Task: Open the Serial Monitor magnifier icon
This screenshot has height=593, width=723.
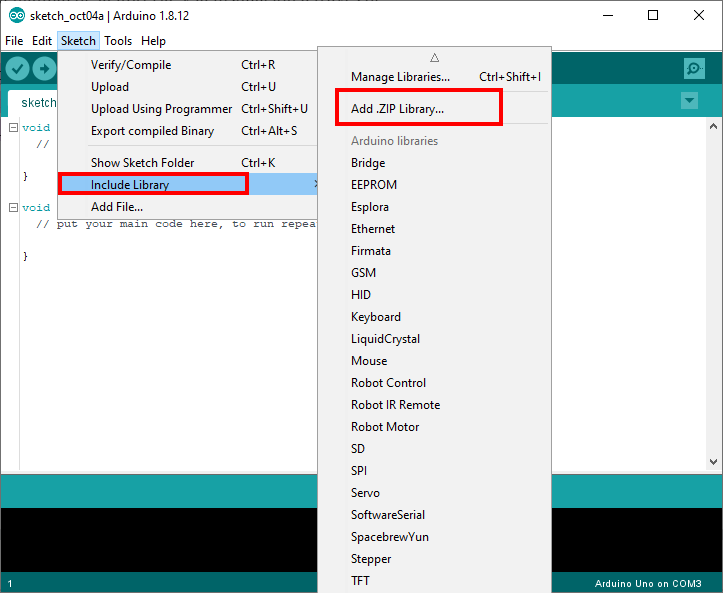Action: (x=694, y=69)
